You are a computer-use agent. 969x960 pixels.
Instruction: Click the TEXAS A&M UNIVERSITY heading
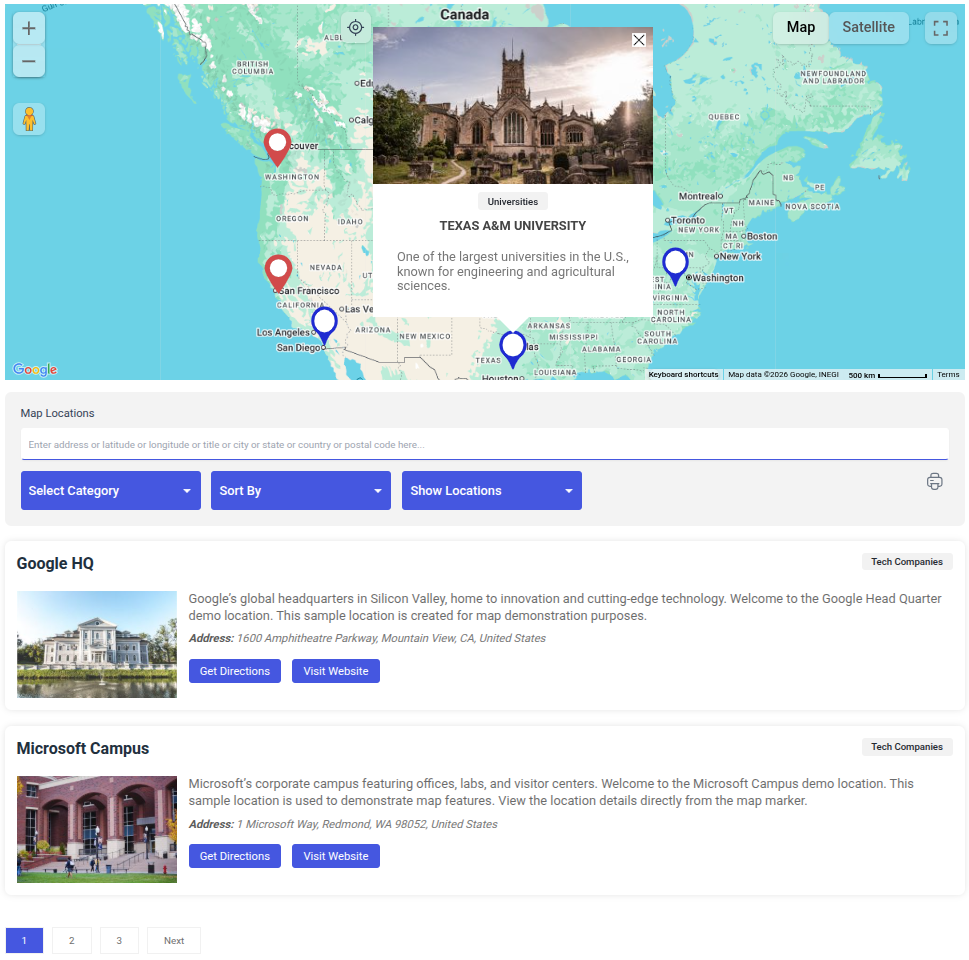pyautogui.click(x=512, y=226)
